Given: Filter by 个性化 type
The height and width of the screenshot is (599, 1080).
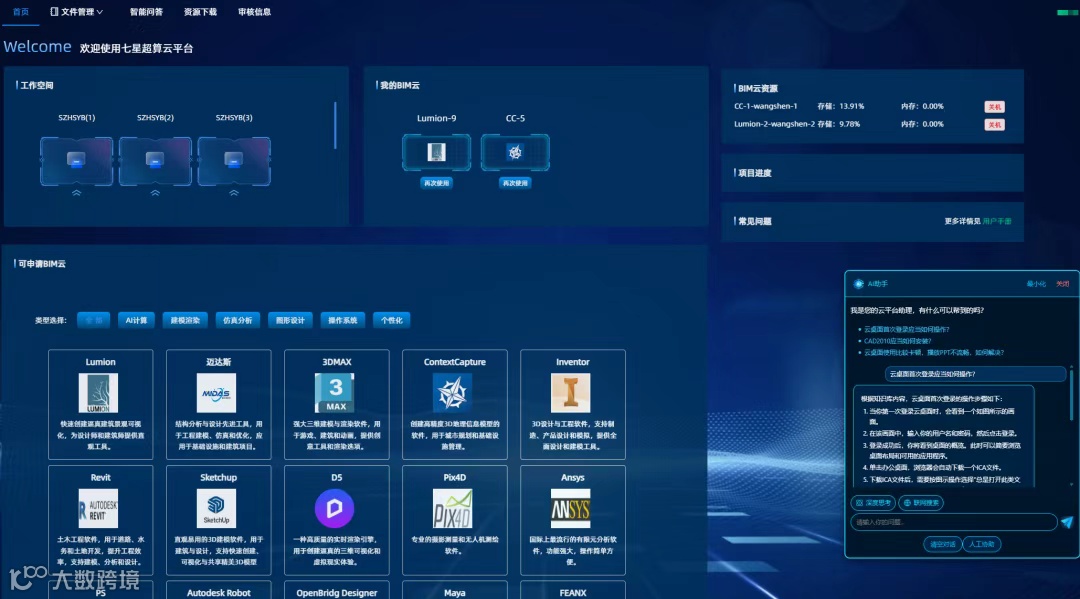Looking at the screenshot, I should coord(392,320).
